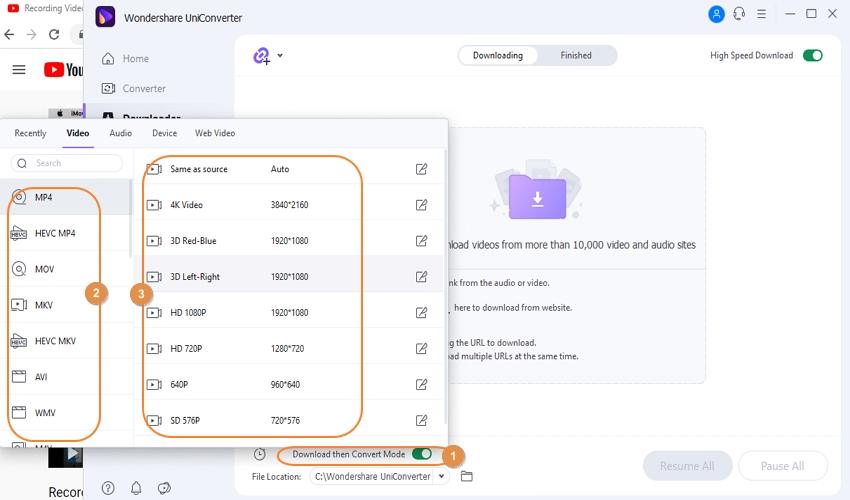This screenshot has width=850, height=500.
Task: Open the download folder location icon
Action: (466, 477)
